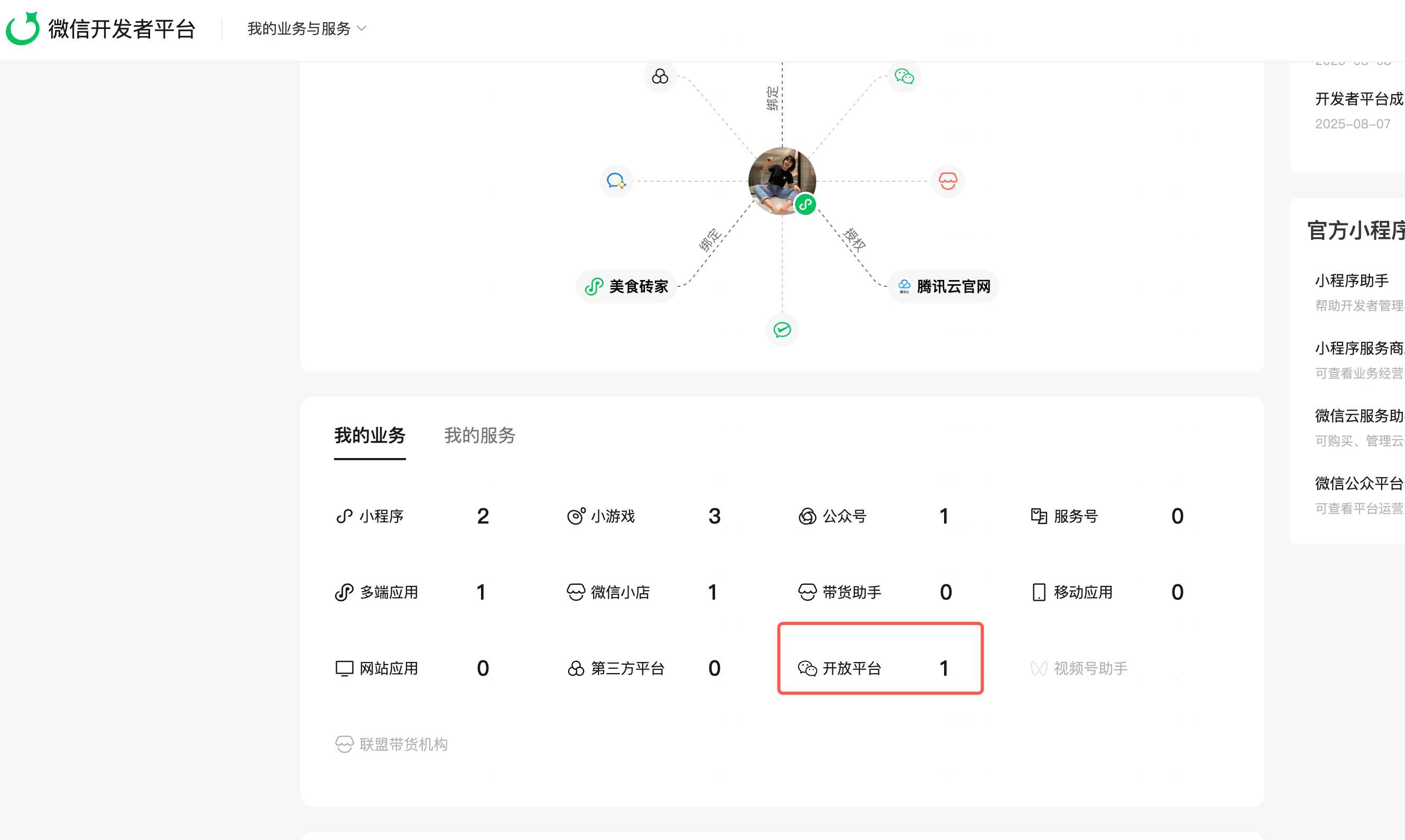Expand the 我的业务与服务 dropdown

point(307,29)
